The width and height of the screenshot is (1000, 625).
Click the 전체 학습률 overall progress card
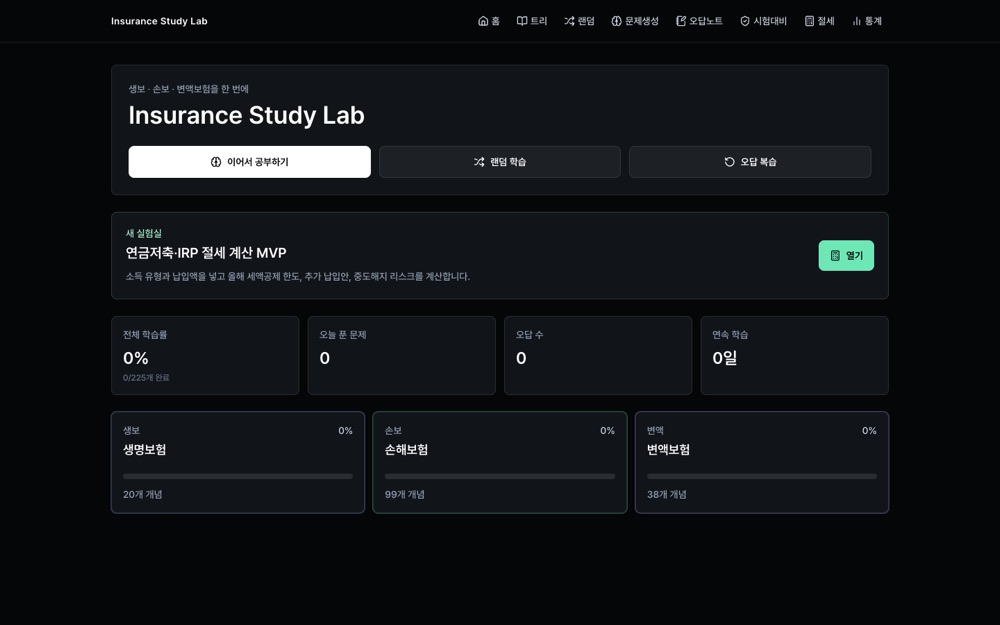click(x=205, y=356)
